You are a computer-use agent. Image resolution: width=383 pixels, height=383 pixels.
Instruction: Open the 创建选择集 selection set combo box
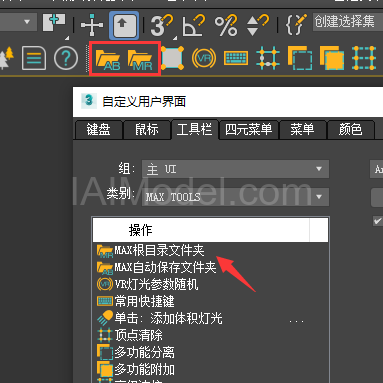pyautogui.click(x=348, y=22)
